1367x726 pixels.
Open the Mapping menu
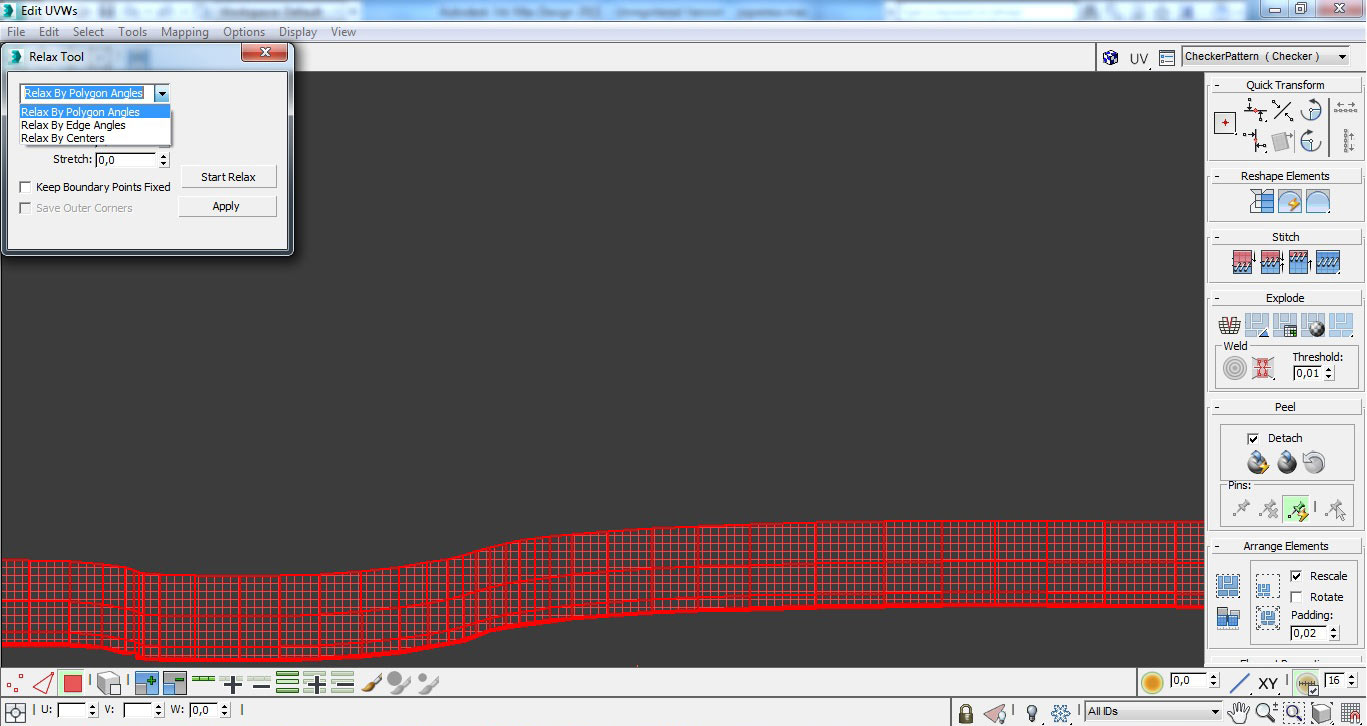coord(184,32)
